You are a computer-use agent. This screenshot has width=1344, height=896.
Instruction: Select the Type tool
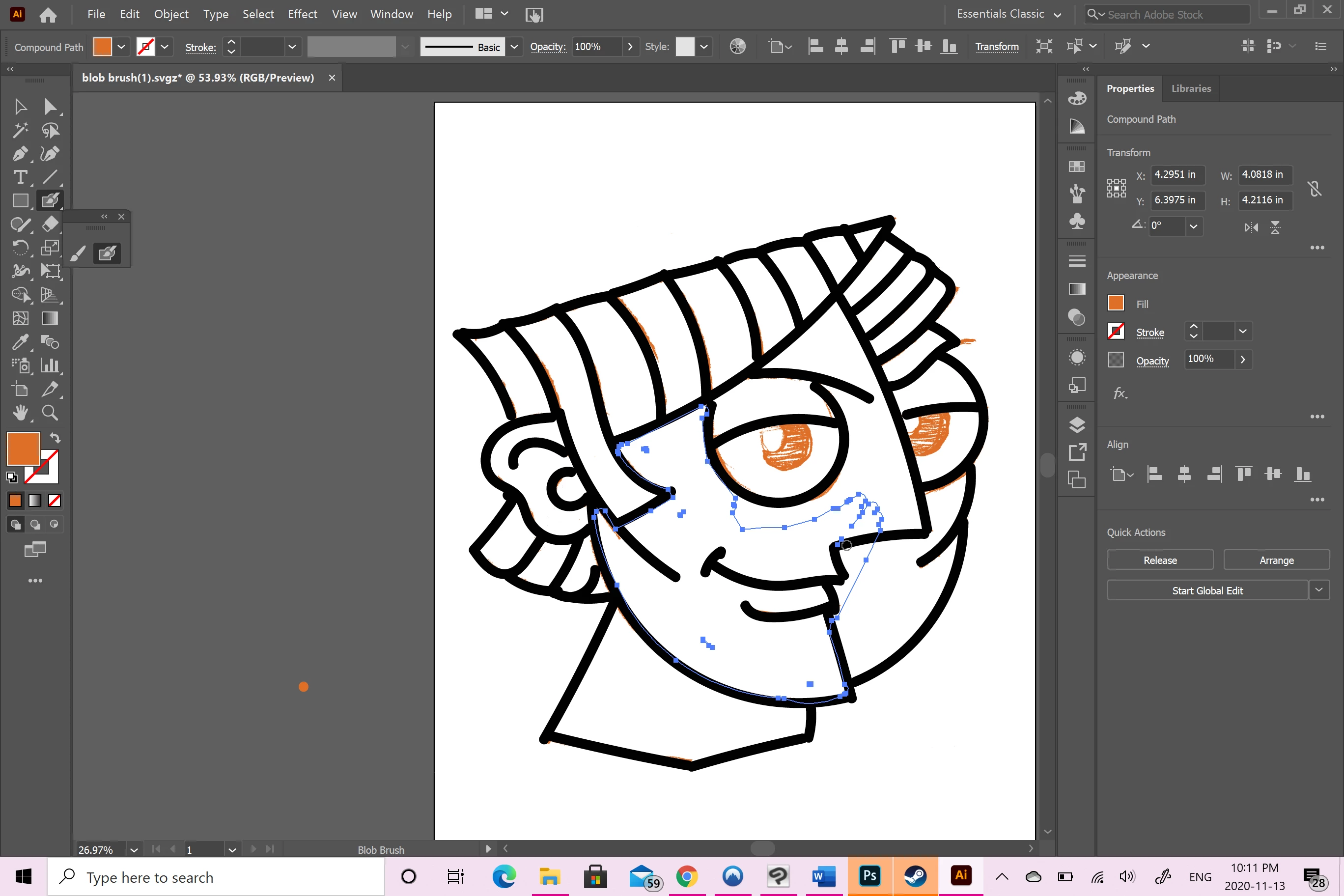pyautogui.click(x=20, y=177)
